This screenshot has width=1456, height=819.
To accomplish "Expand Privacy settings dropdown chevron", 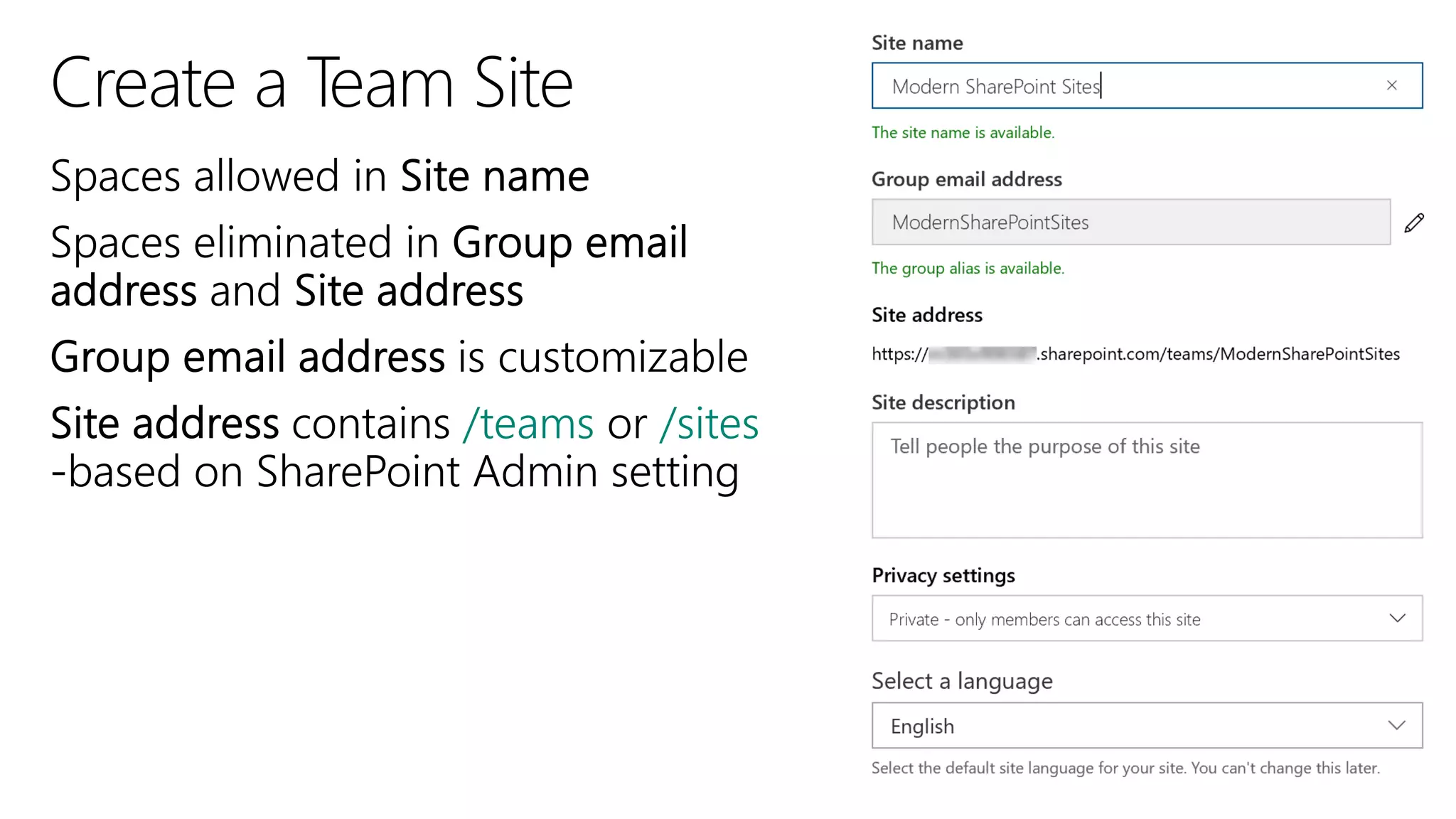I will 1397,618.
